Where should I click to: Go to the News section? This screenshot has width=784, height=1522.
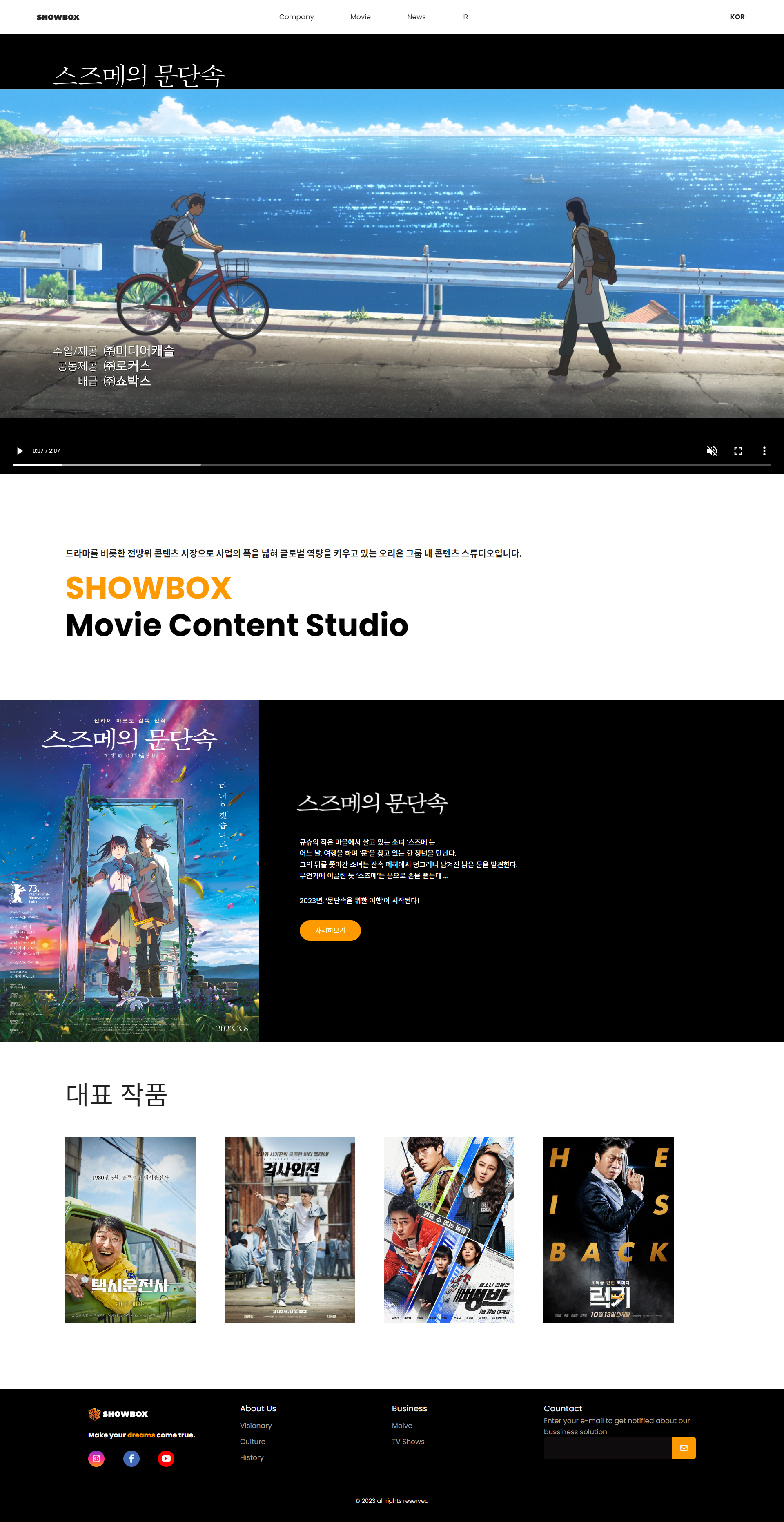tap(416, 17)
